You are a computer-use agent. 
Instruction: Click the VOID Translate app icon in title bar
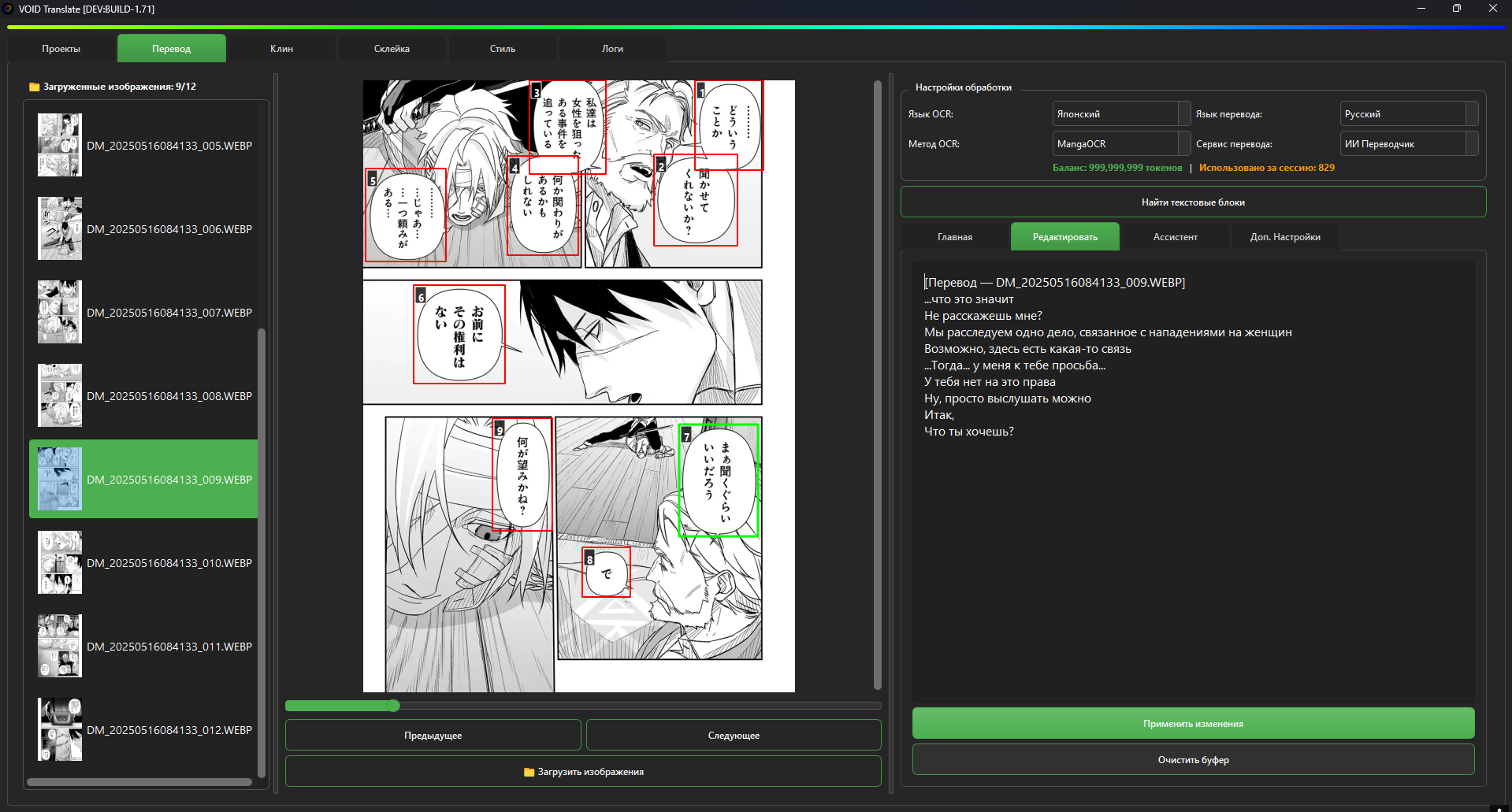coord(8,9)
